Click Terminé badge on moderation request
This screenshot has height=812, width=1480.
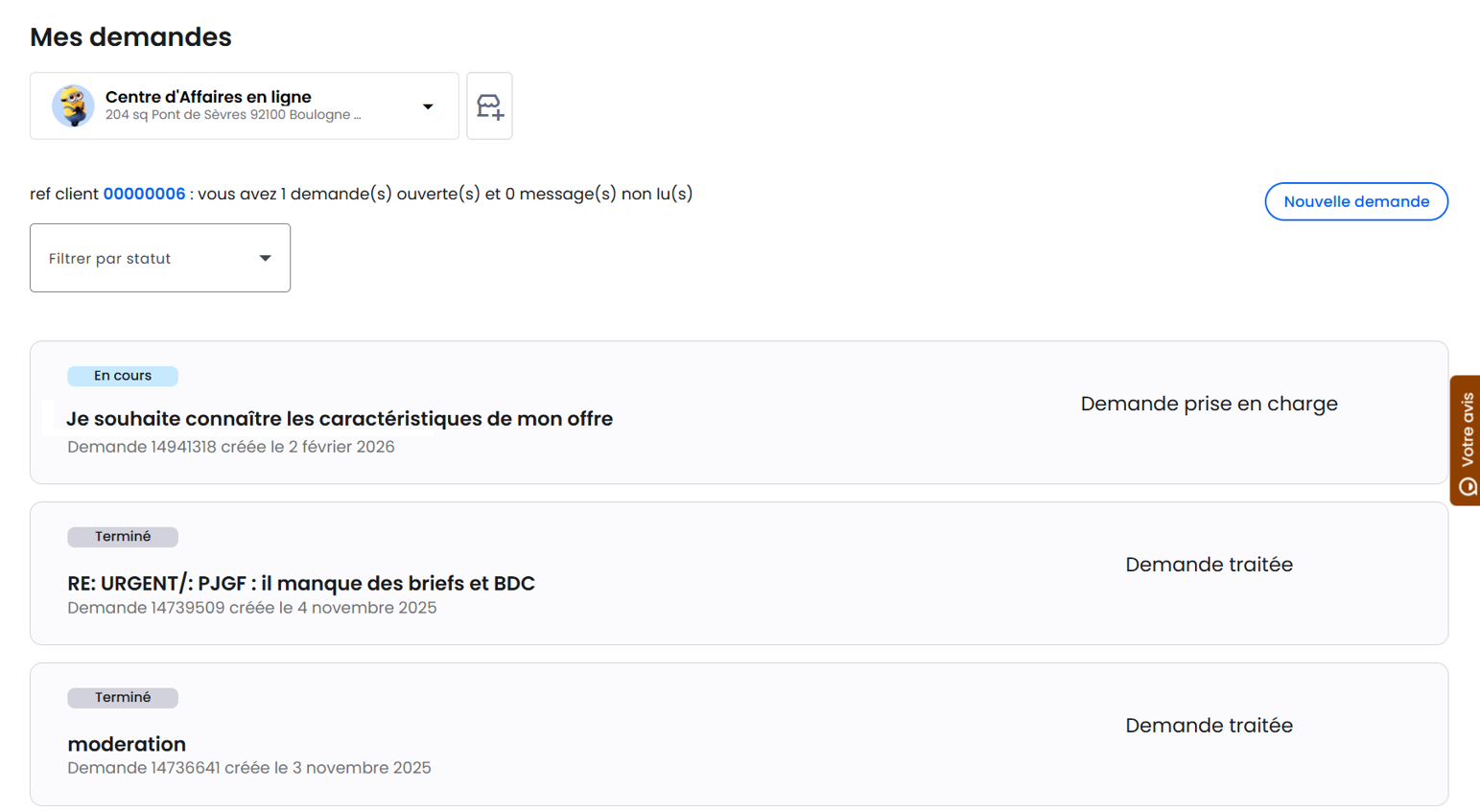(x=123, y=698)
